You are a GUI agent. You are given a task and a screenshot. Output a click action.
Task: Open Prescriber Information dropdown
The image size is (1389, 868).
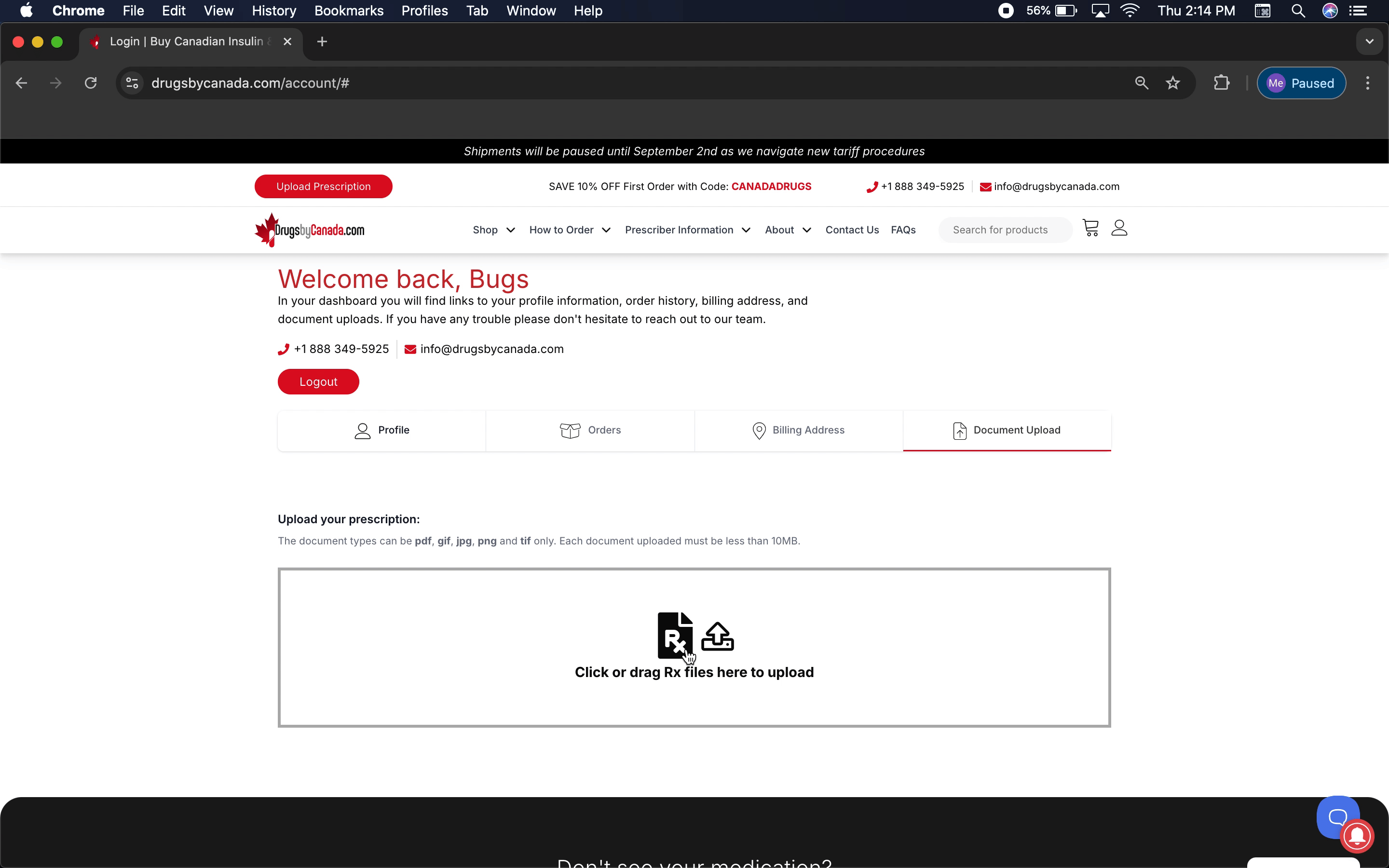[687, 230]
